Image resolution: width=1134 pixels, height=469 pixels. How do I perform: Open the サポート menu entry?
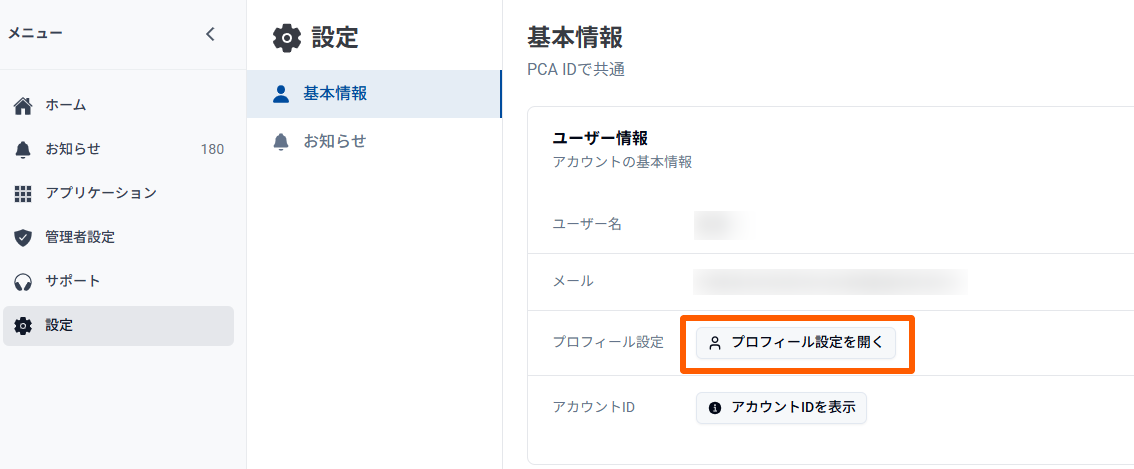tap(73, 281)
